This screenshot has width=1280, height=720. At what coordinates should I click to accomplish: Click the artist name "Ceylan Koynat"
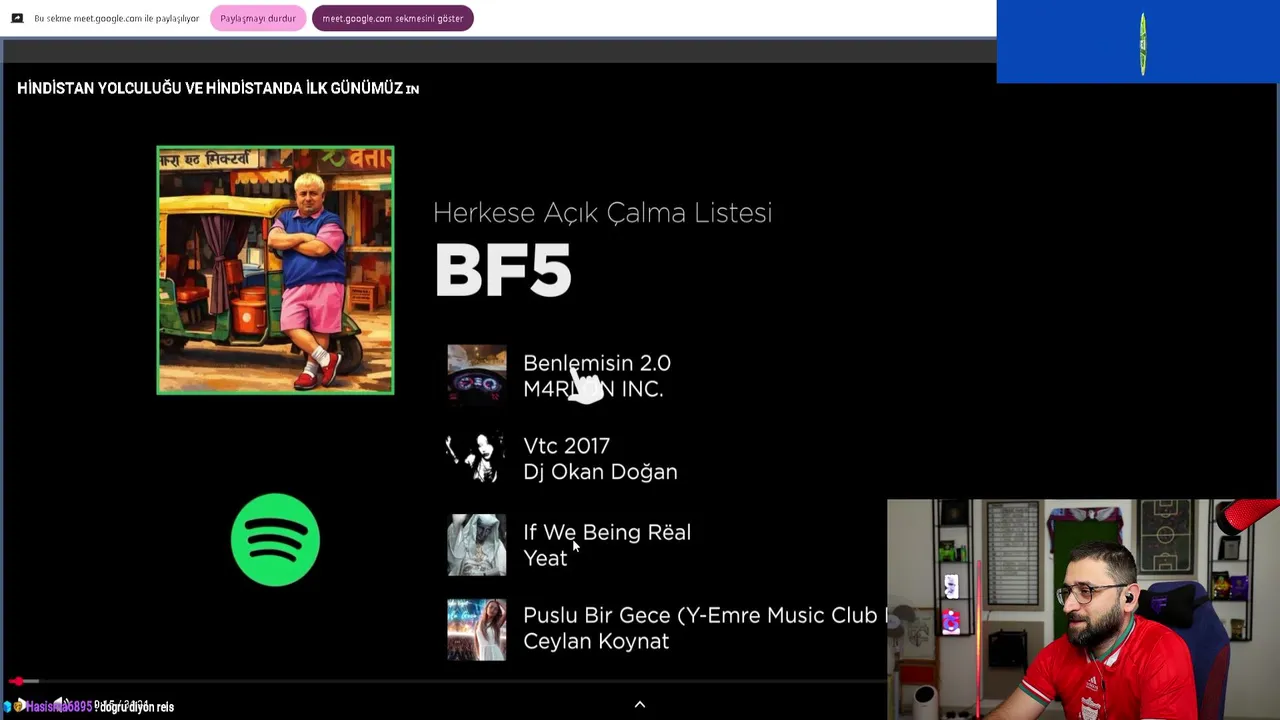596,641
